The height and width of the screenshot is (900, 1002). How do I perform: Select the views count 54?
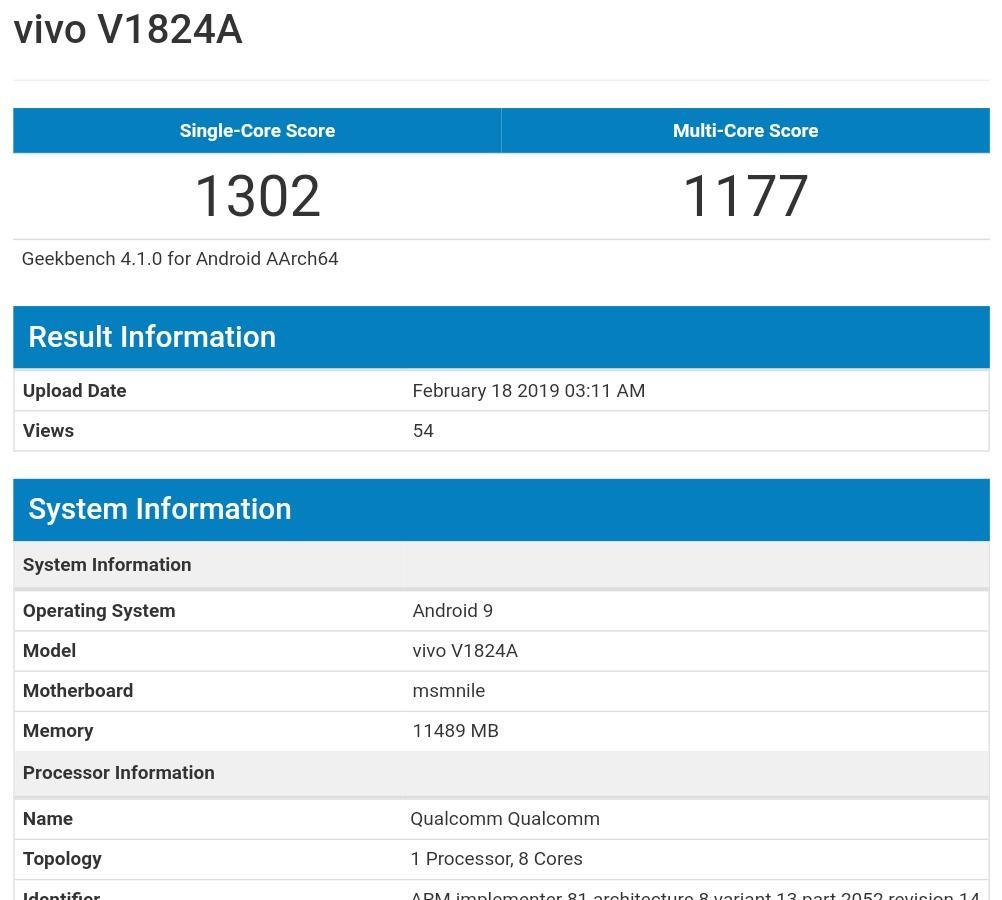(x=423, y=431)
